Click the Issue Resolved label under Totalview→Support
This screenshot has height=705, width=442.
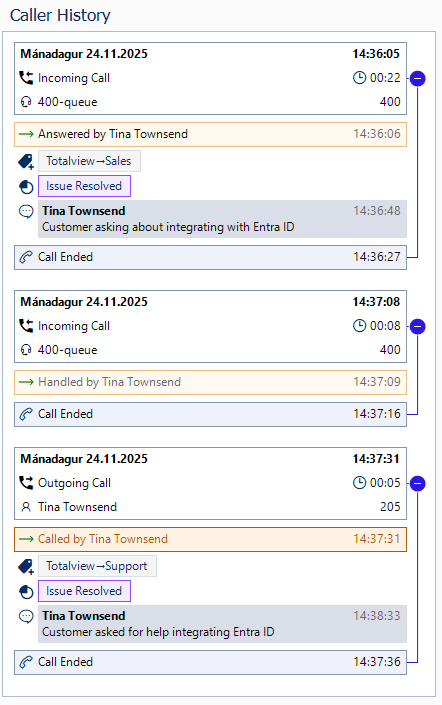84,591
